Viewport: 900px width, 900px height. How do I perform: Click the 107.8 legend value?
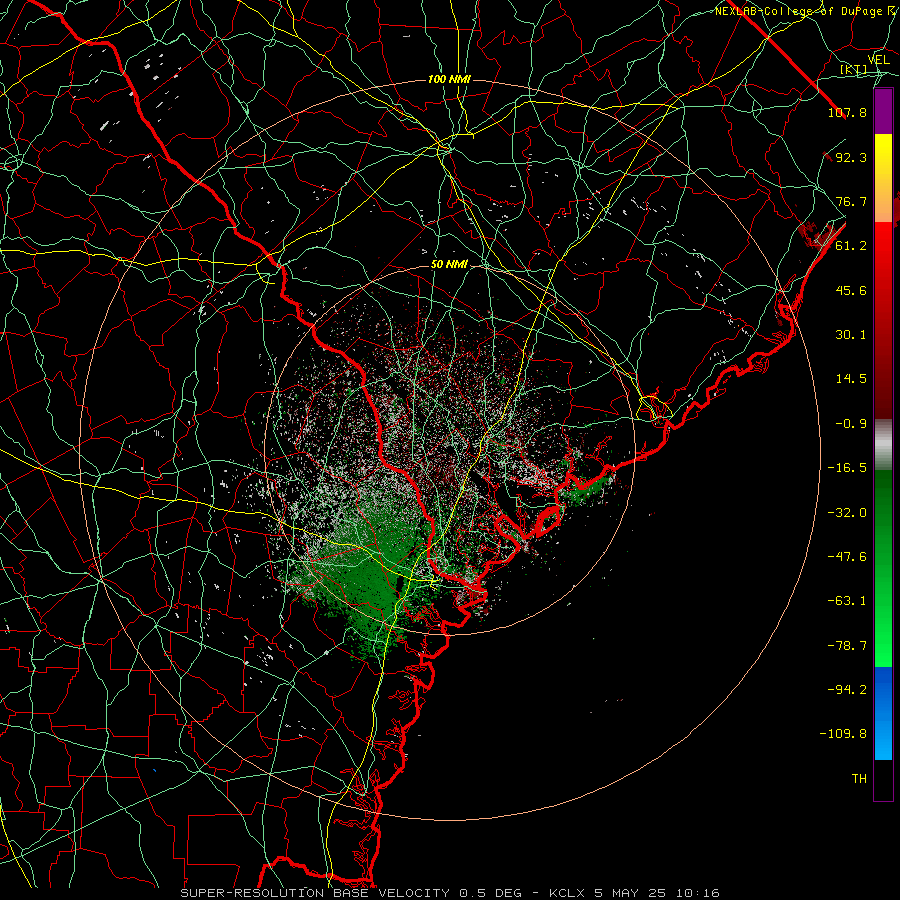pos(847,112)
